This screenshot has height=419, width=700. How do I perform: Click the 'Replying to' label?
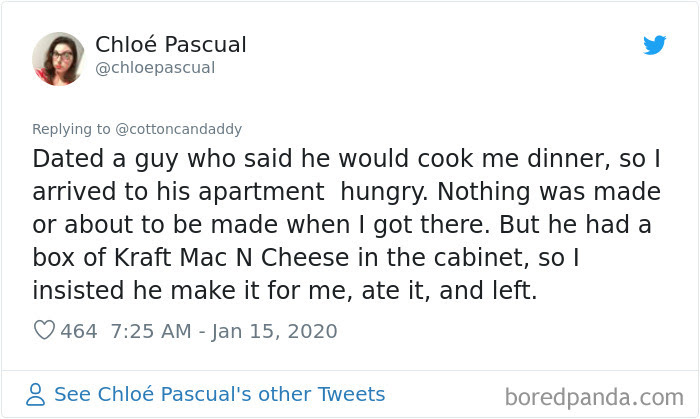click(x=71, y=129)
